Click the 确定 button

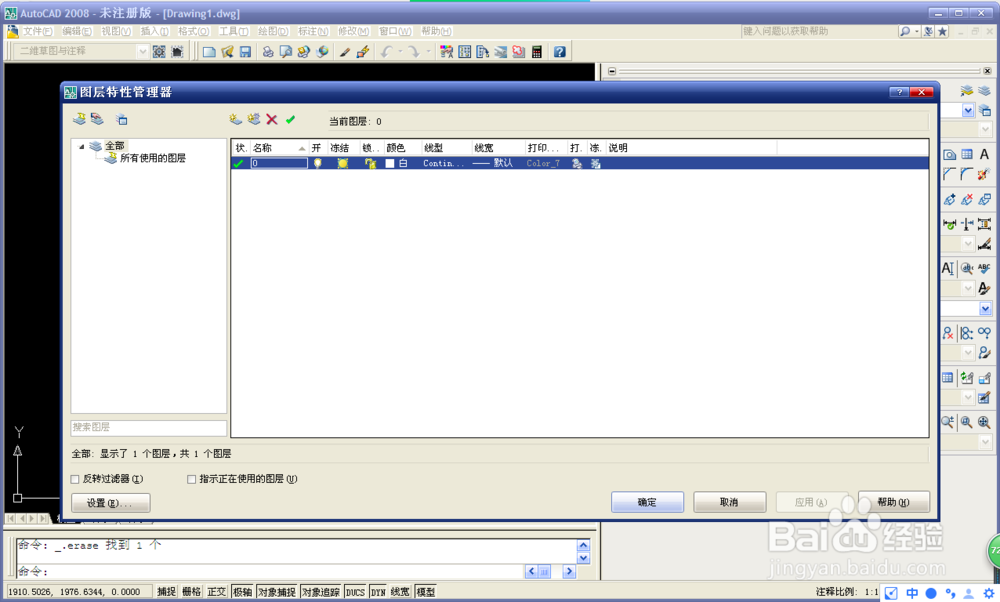tap(647, 502)
